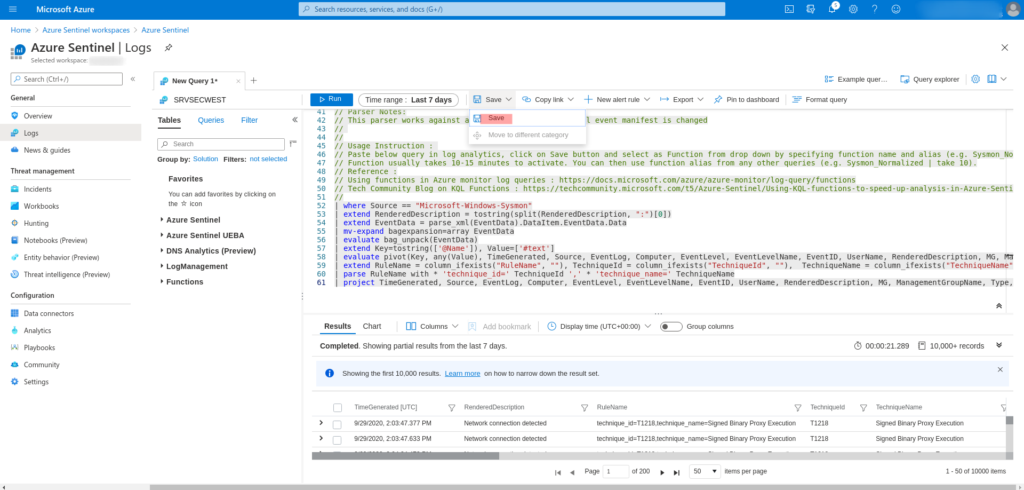Change items per page dropdown
Image resolution: width=1024 pixels, height=490 pixels.
705,471
